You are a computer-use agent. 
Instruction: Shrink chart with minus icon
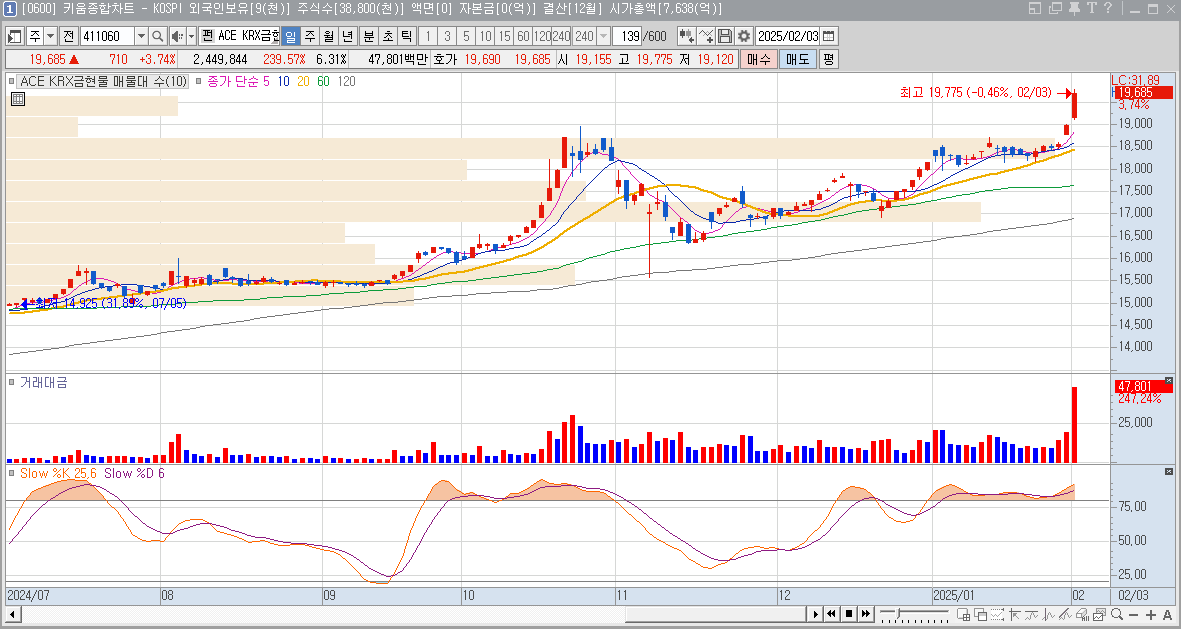(1134, 615)
